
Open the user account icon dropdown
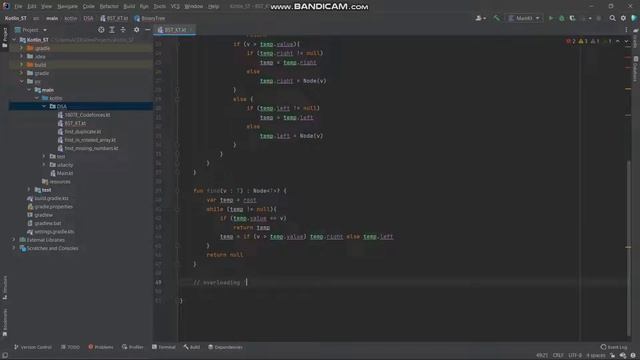pyautogui.click(x=480, y=18)
